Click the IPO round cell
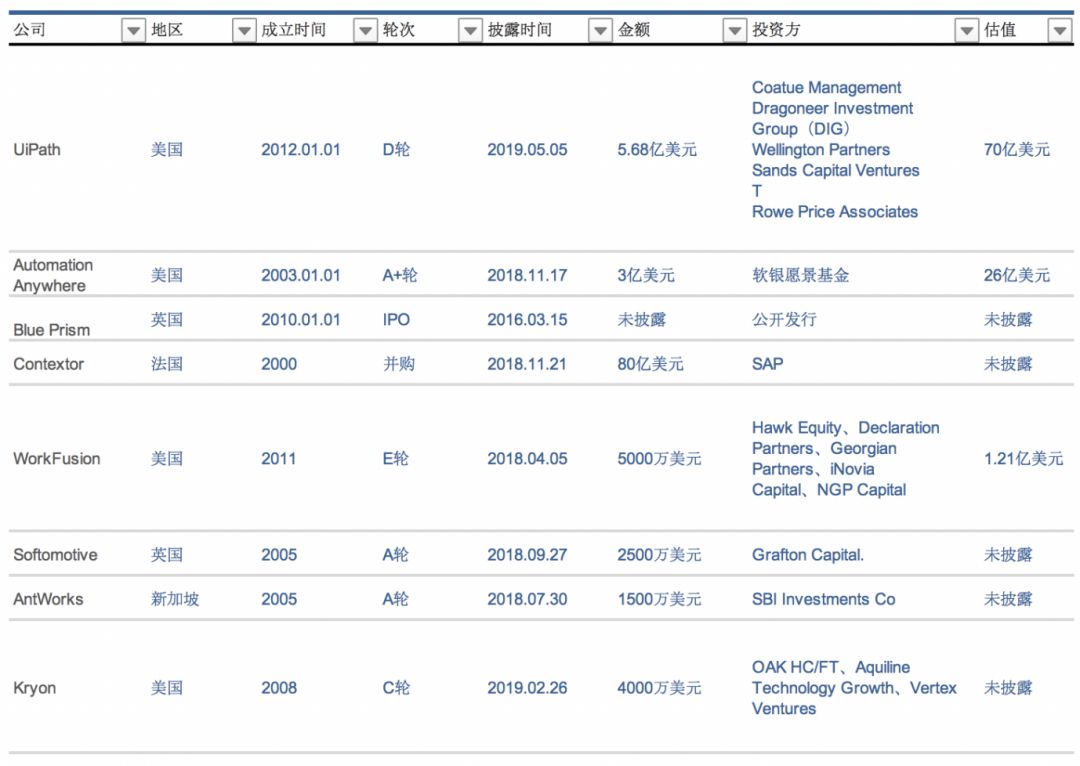 coord(396,320)
